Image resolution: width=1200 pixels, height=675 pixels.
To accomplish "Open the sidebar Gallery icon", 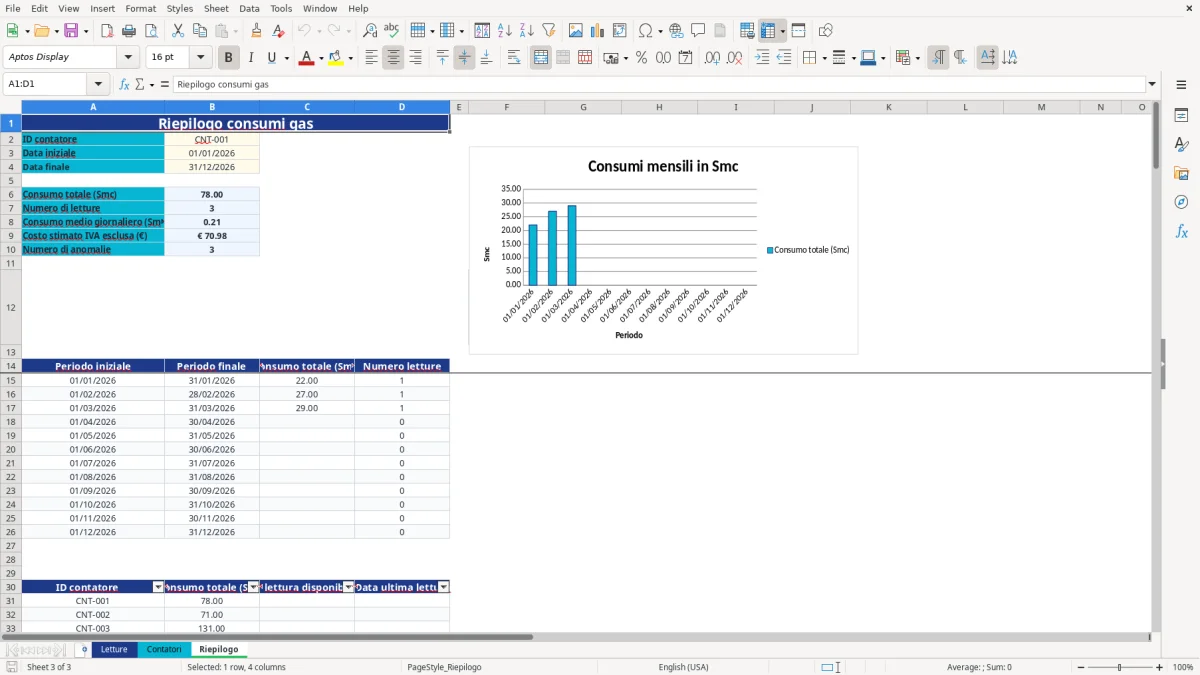I will point(1181,174).
